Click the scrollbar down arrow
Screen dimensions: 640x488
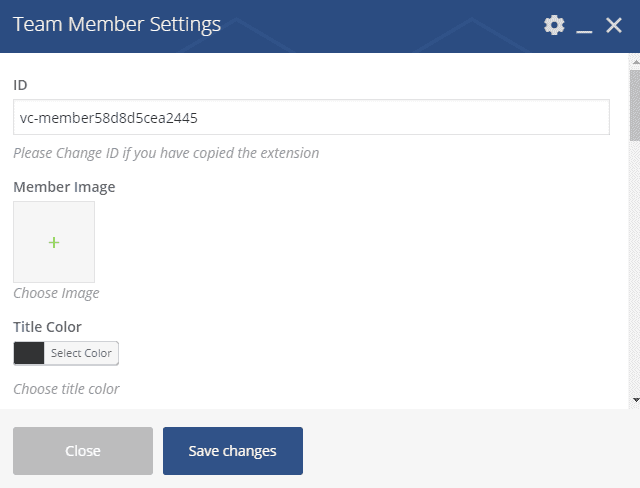(634, 399)
